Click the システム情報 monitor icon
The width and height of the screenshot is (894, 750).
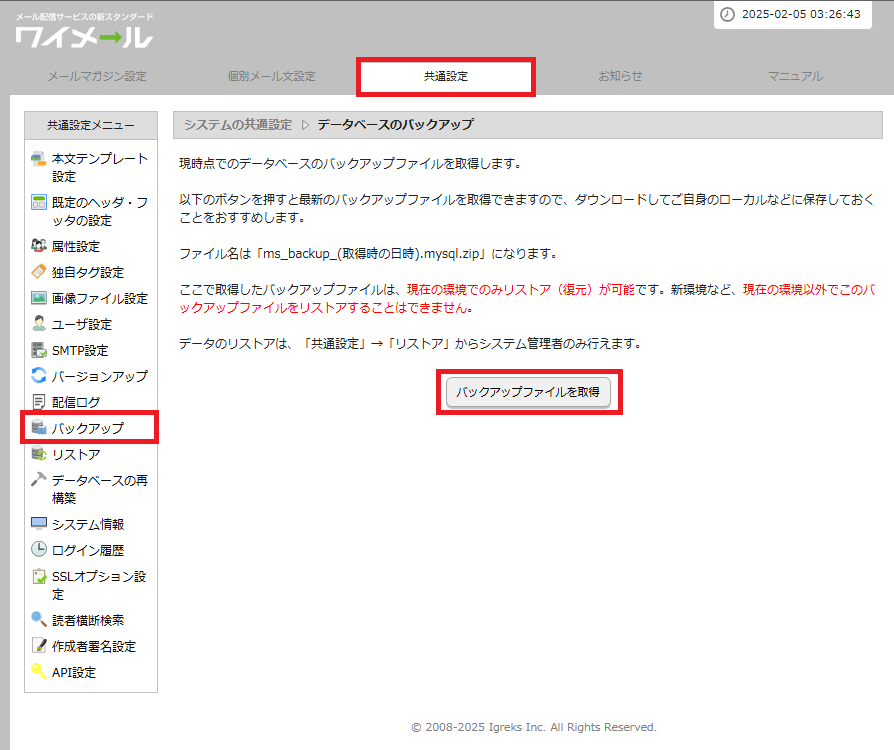(38, 523)
